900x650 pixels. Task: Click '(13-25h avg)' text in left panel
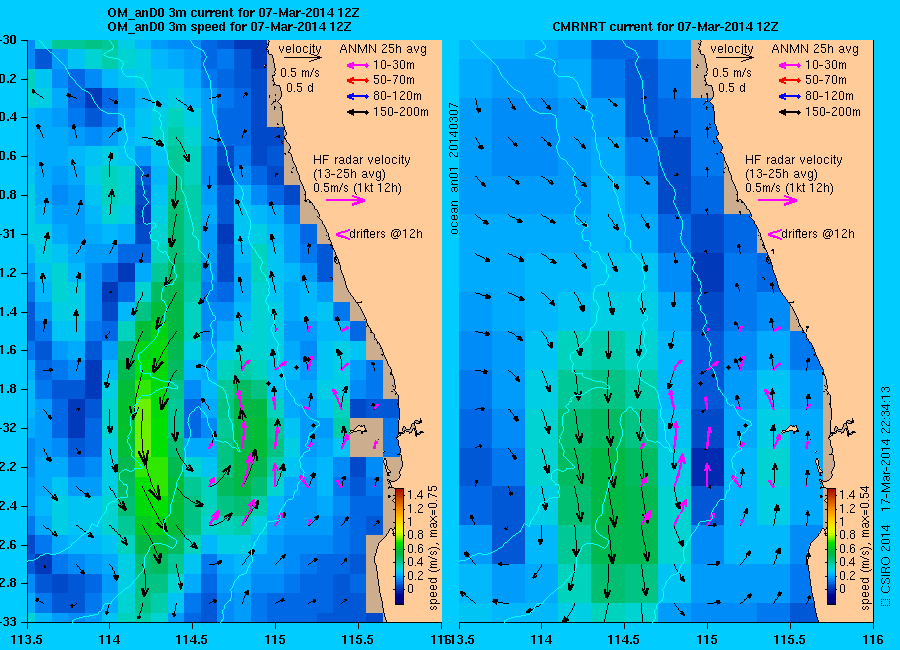[x=350, y=174]
